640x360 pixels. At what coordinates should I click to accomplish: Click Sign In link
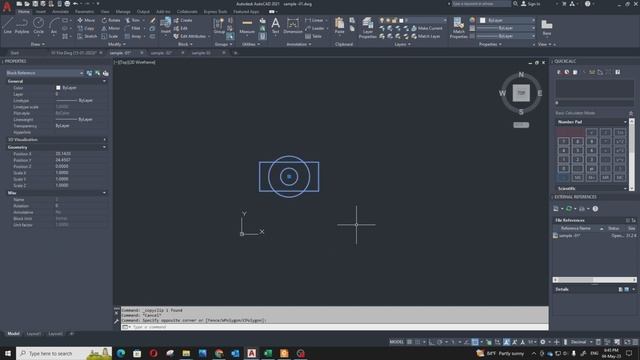click(x=531, y=4)
